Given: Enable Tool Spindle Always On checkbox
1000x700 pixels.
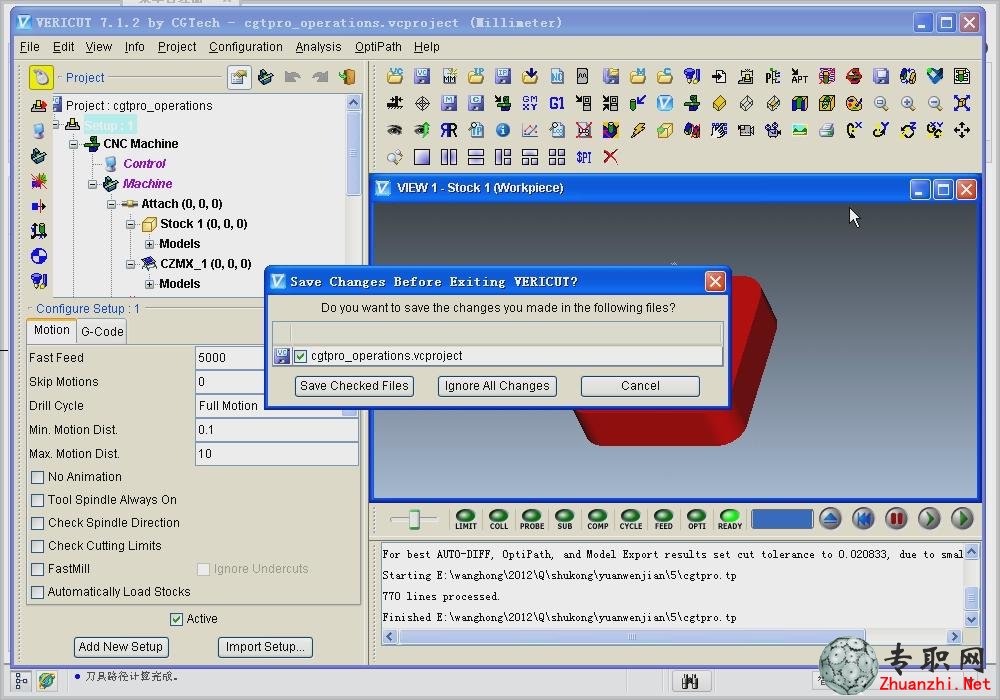Looking at the screenshot, I should coord(38,500).
